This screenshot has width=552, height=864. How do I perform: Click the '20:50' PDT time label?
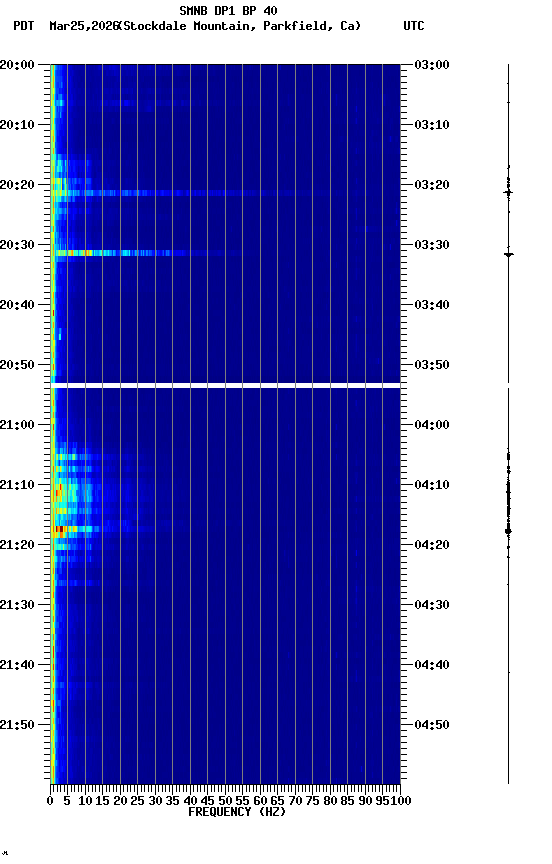coord(17,365)
